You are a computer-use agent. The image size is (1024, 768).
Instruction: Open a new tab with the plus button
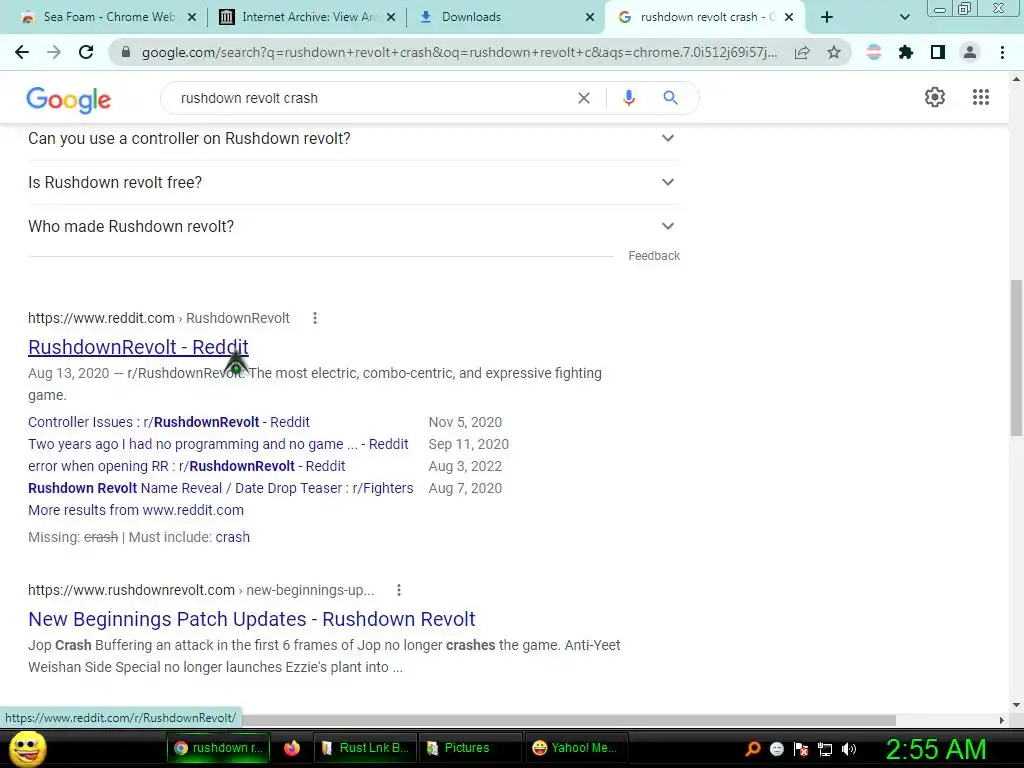pos(827,17)
